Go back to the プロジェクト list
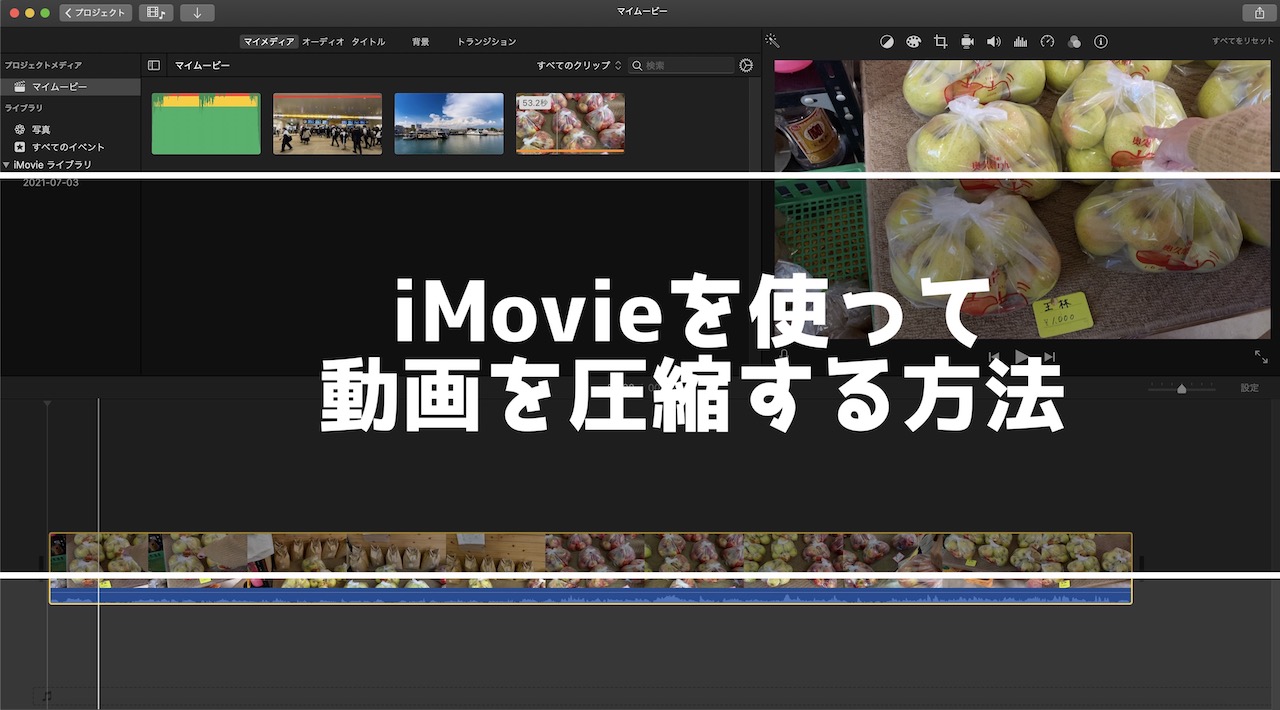 pos(96,13)
